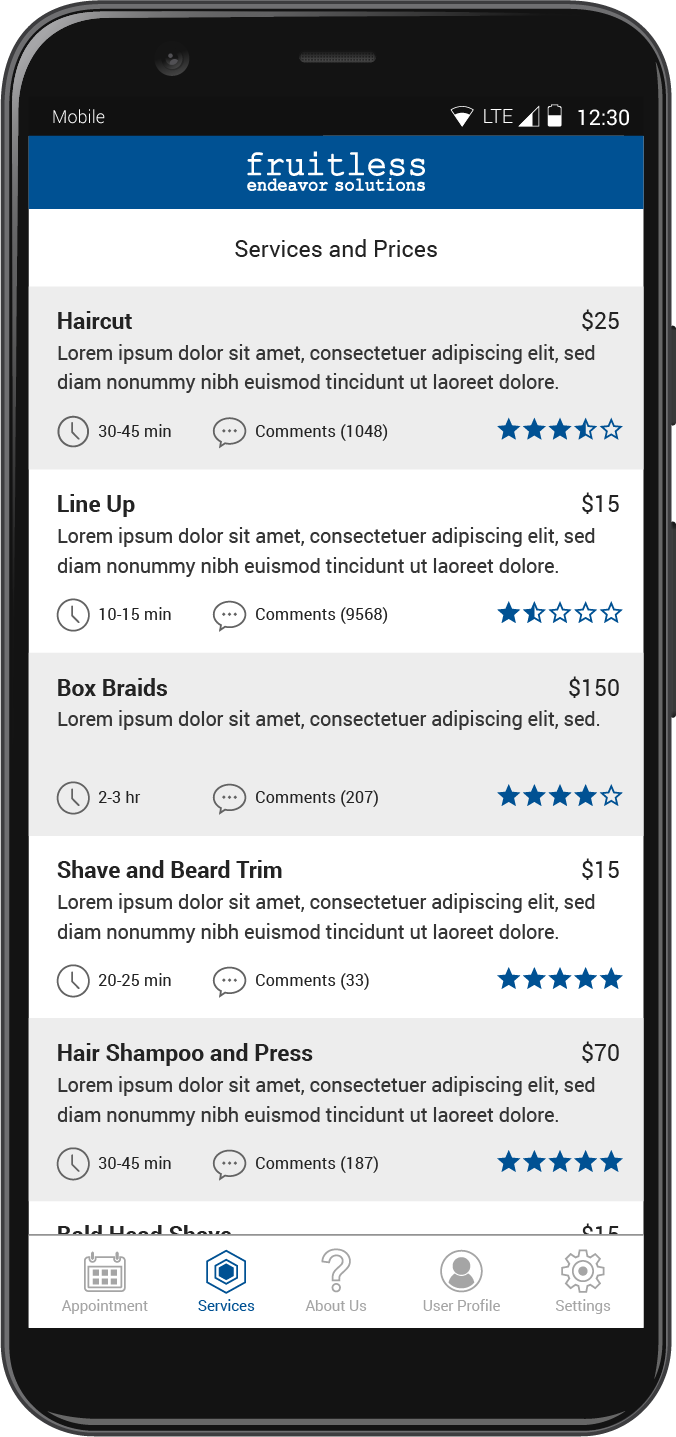Open Comments (33) for Shave and Beard Trim
The height and width of the screenshot is (1437, 676).
pyautogui.click(x=313, y=980)
